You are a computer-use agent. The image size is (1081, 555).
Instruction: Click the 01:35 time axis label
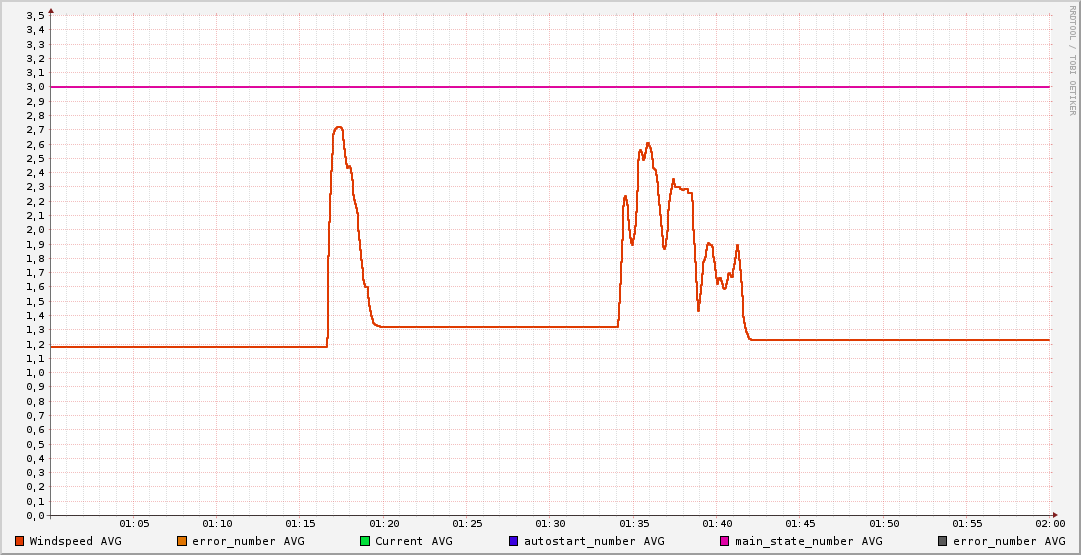634,525
